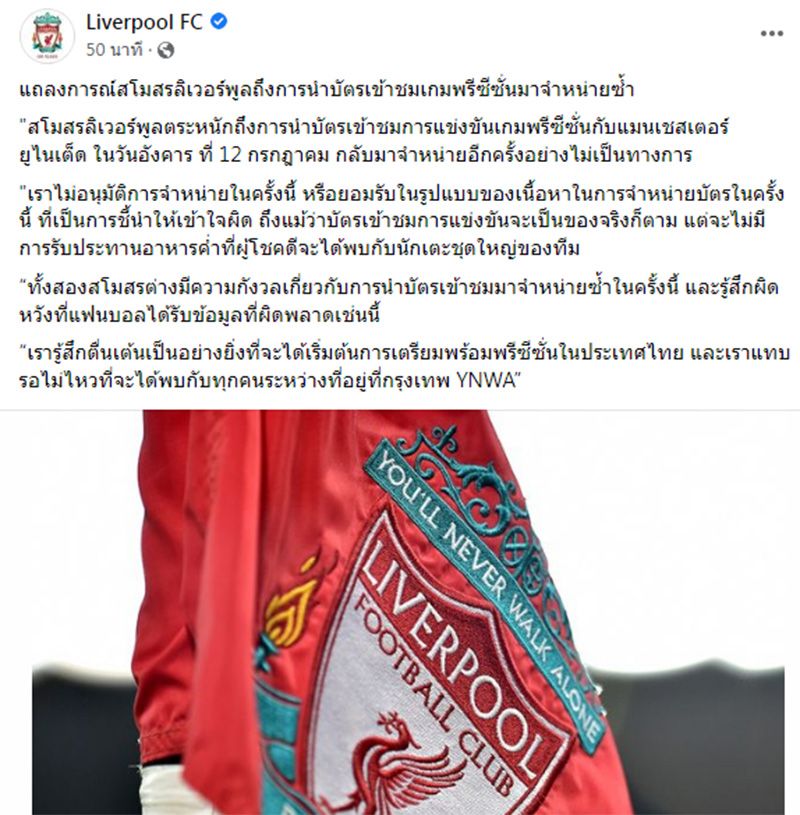Image resolution: width=800 pixels, height=815 pixels.
Task: Click the paragraph beginning 'ทั้งสองสโมสร'
Action: [399, 301]
